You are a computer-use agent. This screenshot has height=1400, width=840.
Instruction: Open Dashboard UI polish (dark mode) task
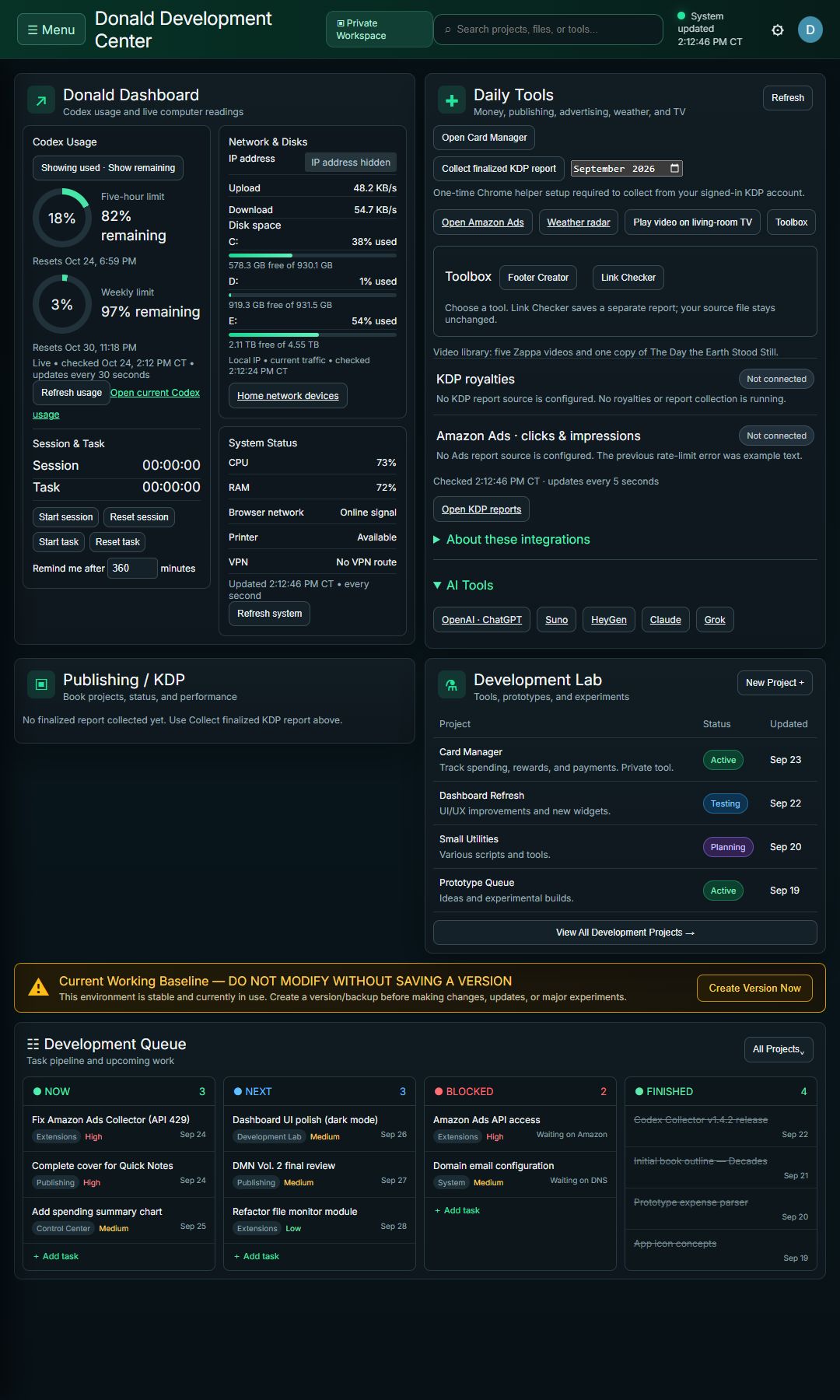pyautogui.click(x=320, y=1128)
